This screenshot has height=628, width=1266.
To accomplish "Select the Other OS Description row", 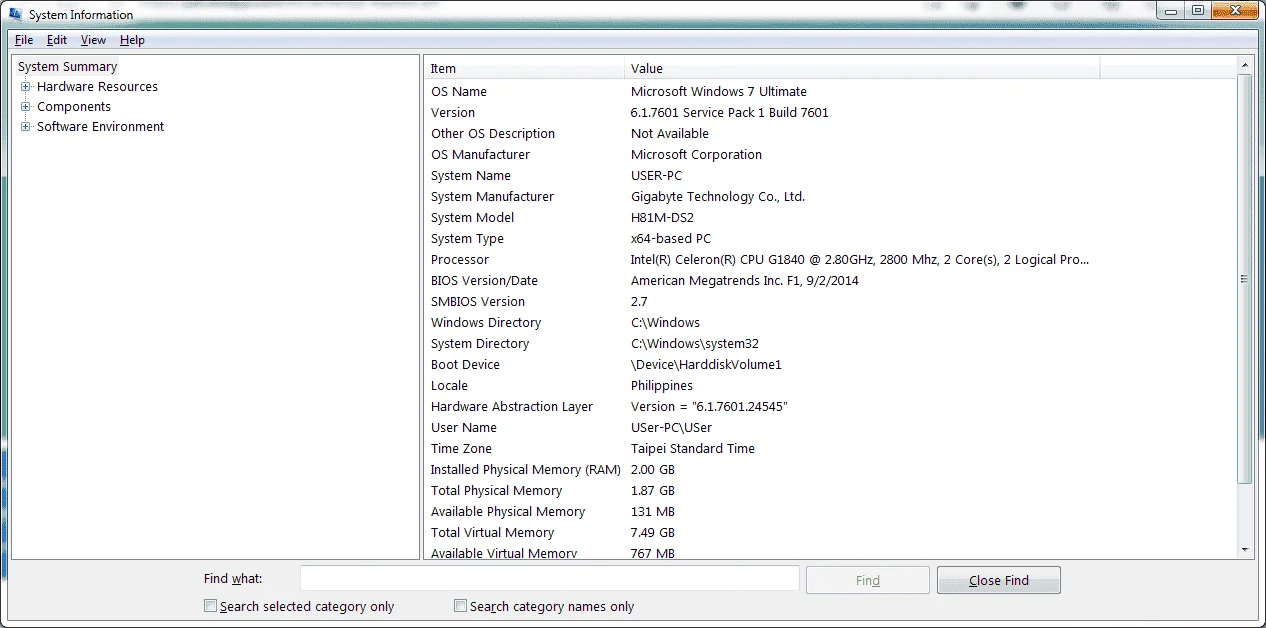I will [x=830, y=134].
